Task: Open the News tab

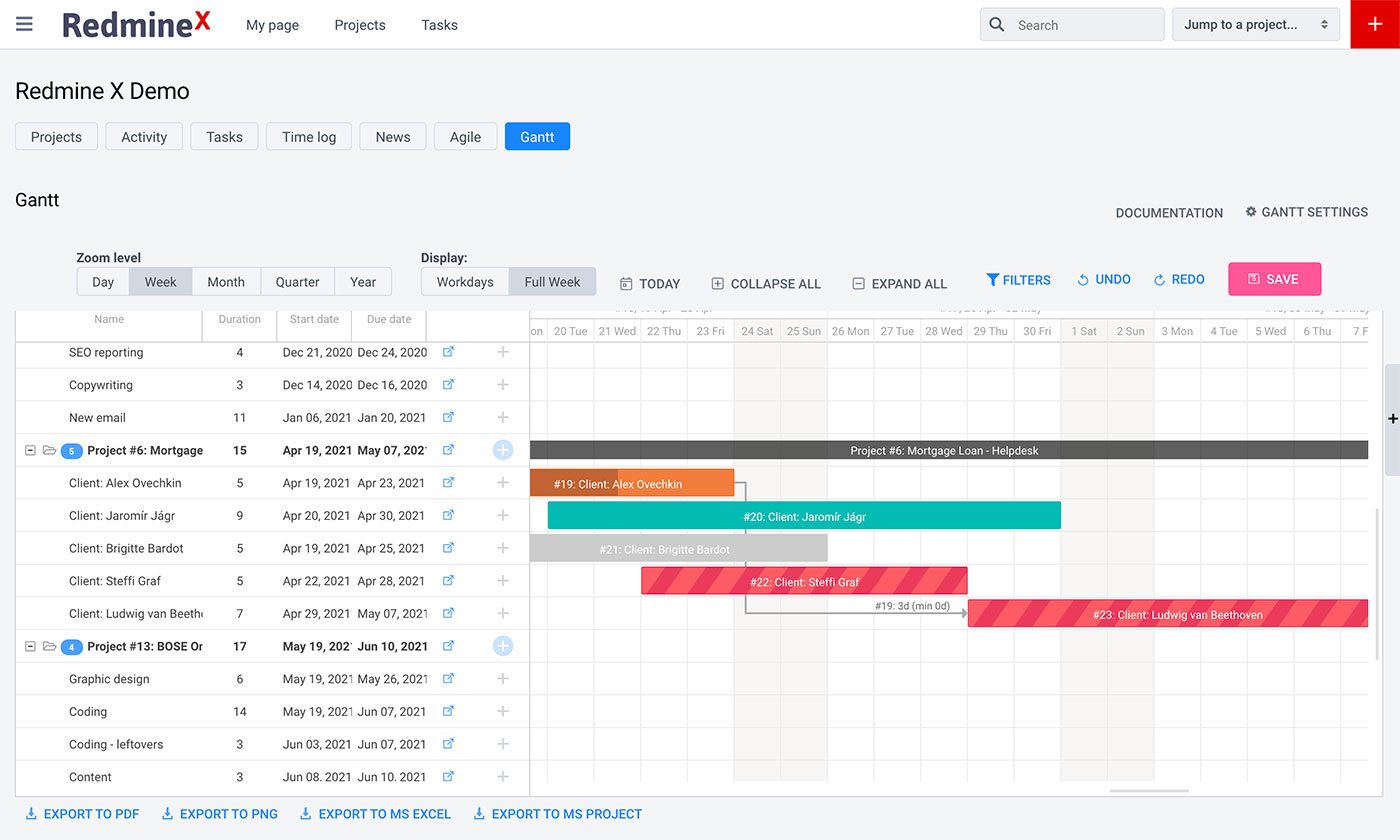Action: point(393,137)
